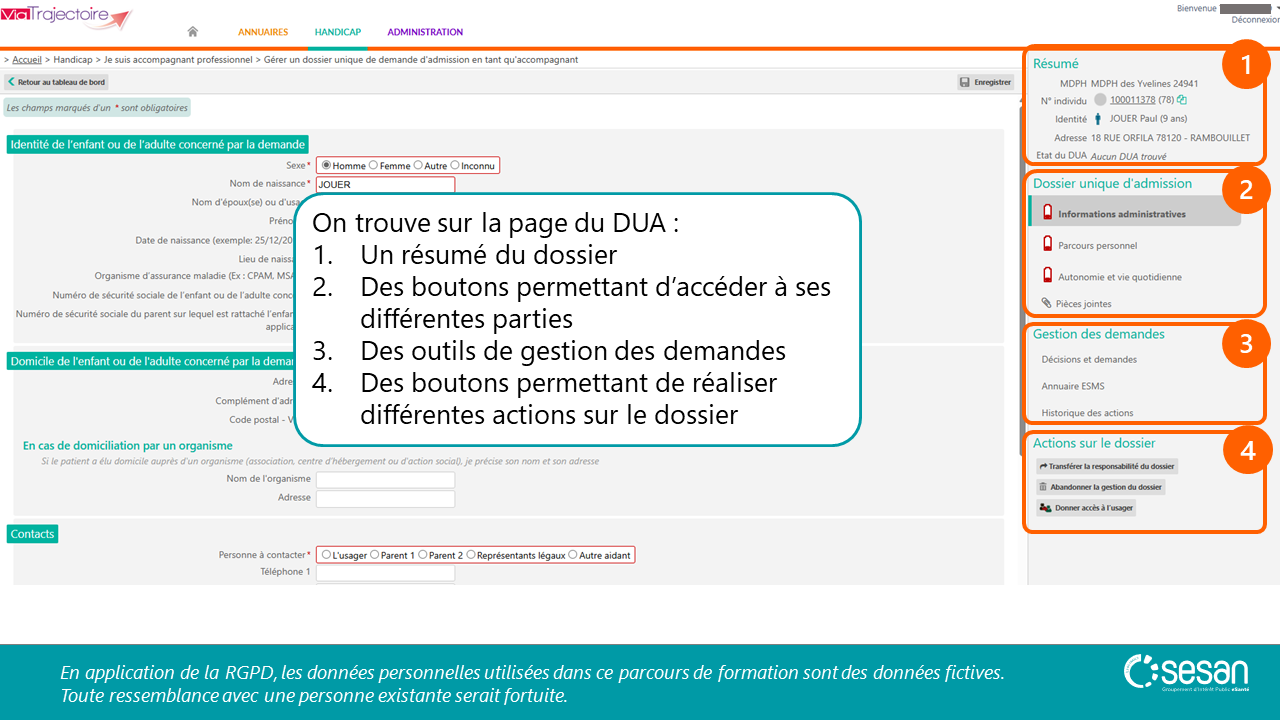This screenshot has width=1280, height=720.
Task: Open the ANNUAIRES menu
Action: point(263,32)
